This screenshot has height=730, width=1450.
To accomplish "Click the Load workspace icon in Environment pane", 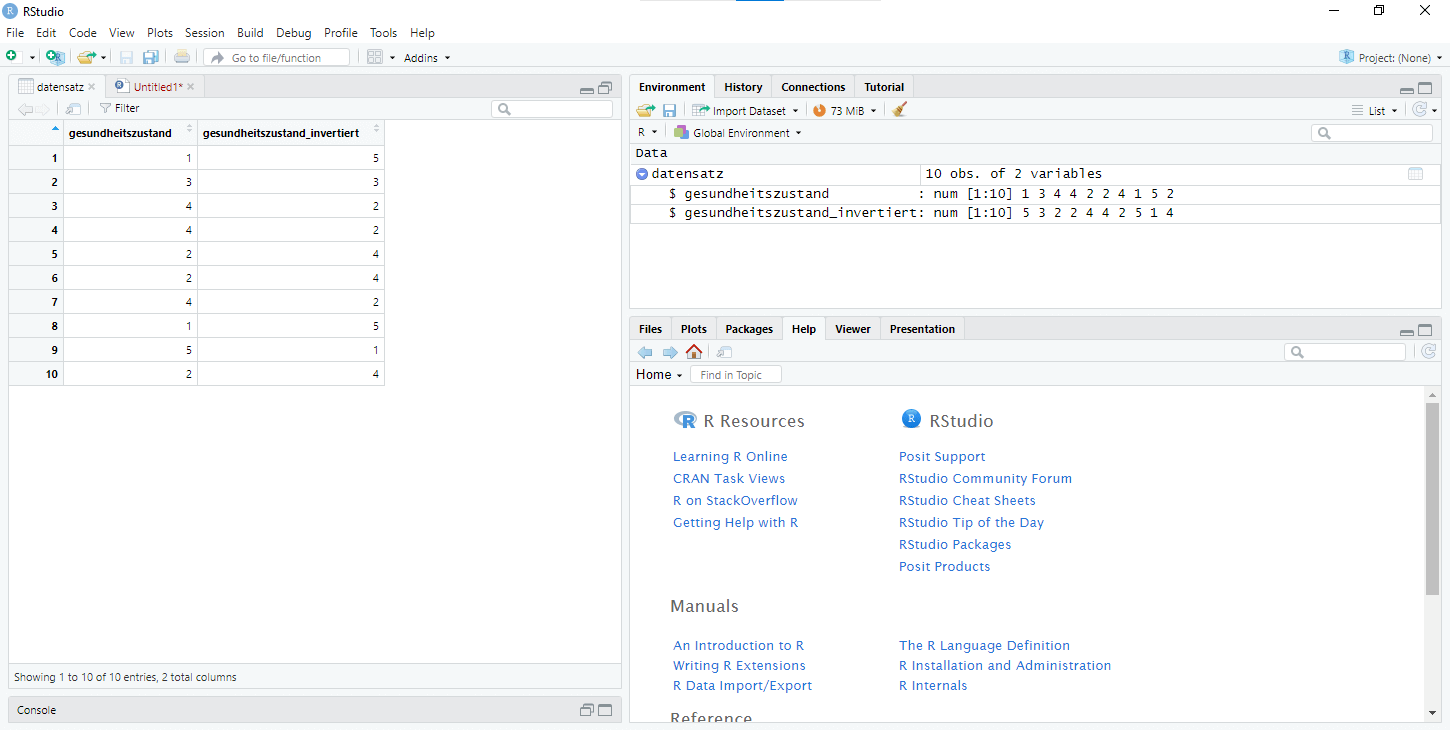I will tap(646, 110).
